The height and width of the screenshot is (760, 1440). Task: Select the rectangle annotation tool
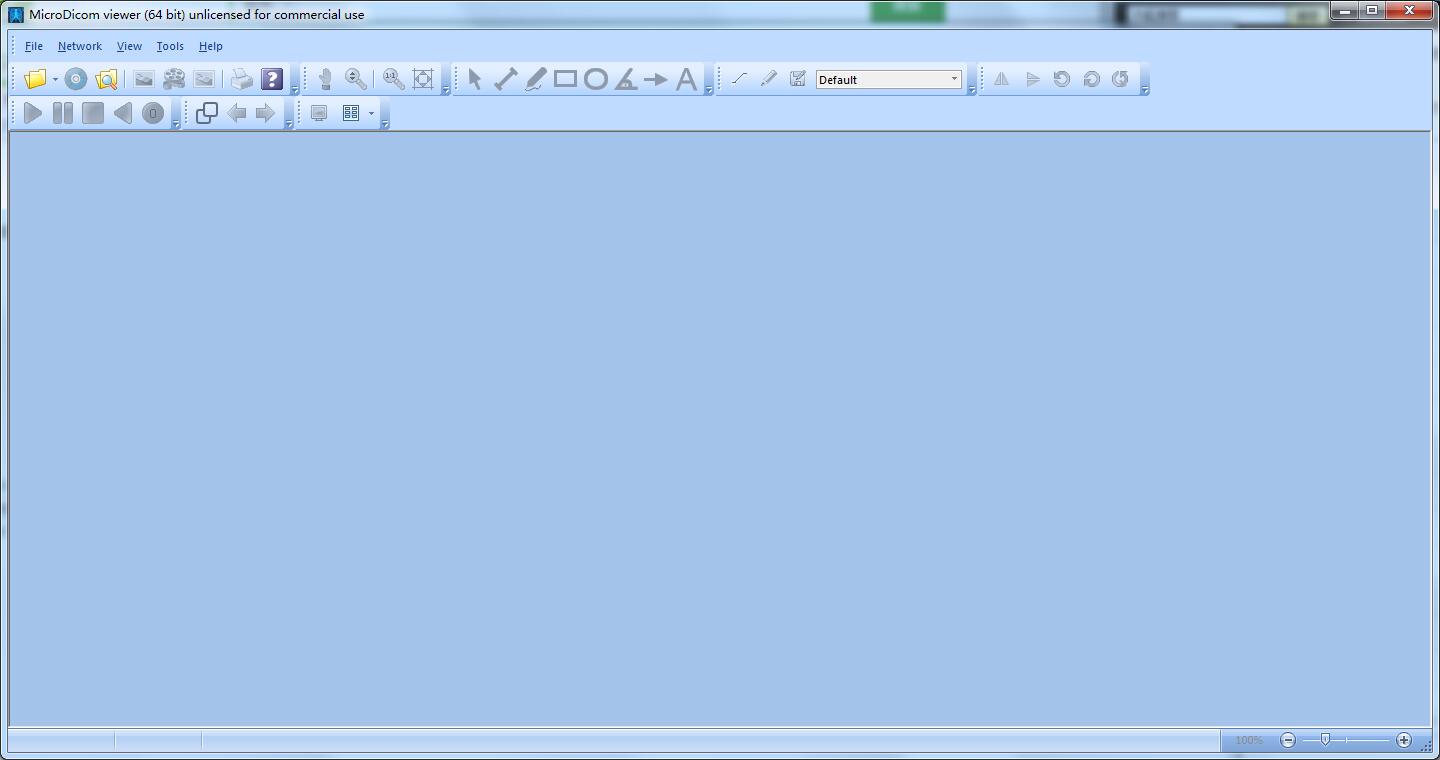(565, 79)
